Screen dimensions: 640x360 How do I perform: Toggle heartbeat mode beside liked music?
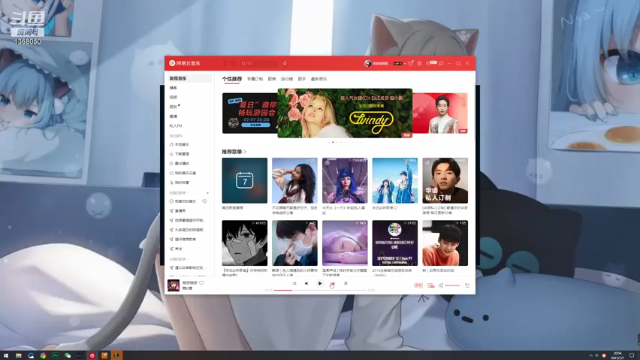pos(204,201)
